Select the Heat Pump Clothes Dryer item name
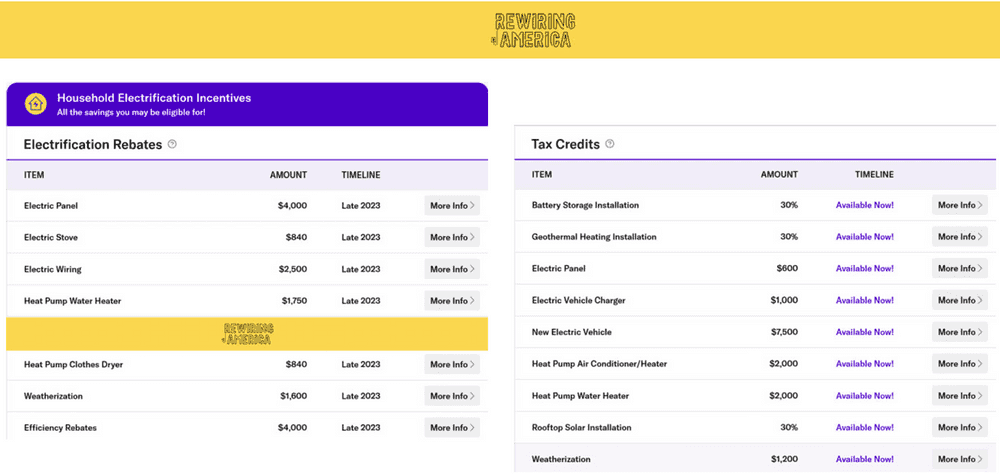This screenshot has width=1000, height=474. click(73, 364)
